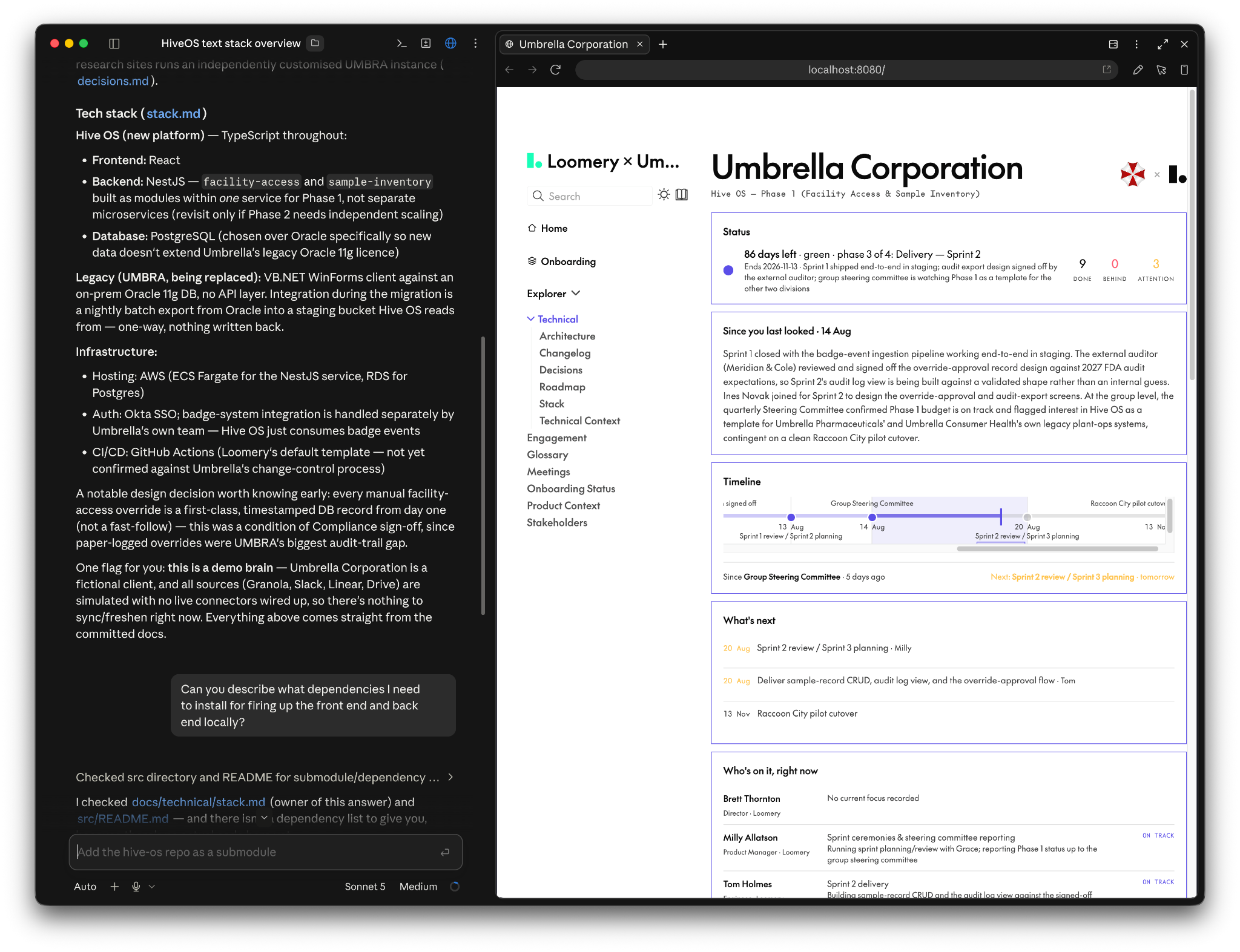1240x952 pixels.
Task: Jump to bottom with the chat down arrow
Action: (265, 818)
